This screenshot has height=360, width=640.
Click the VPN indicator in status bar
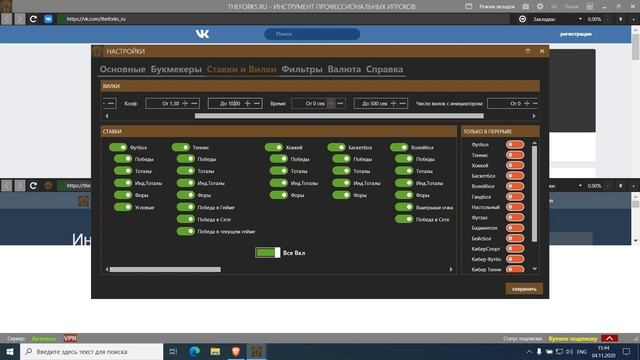click(x=70, y=338)
